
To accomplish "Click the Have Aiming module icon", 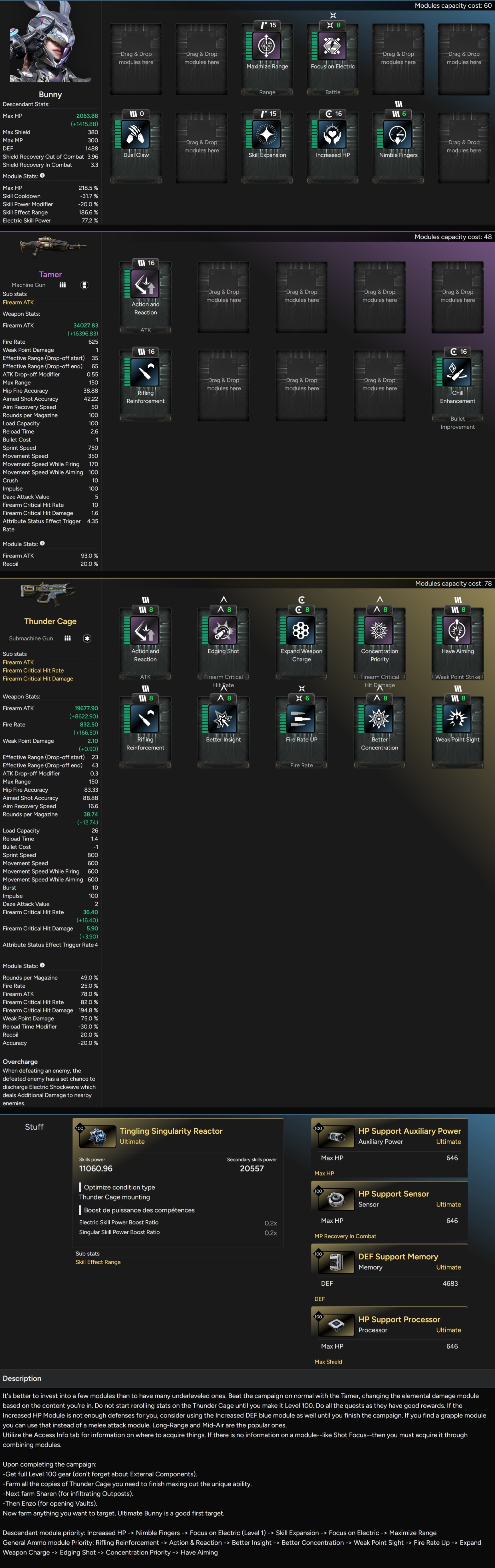I will (x=458, y=630).
